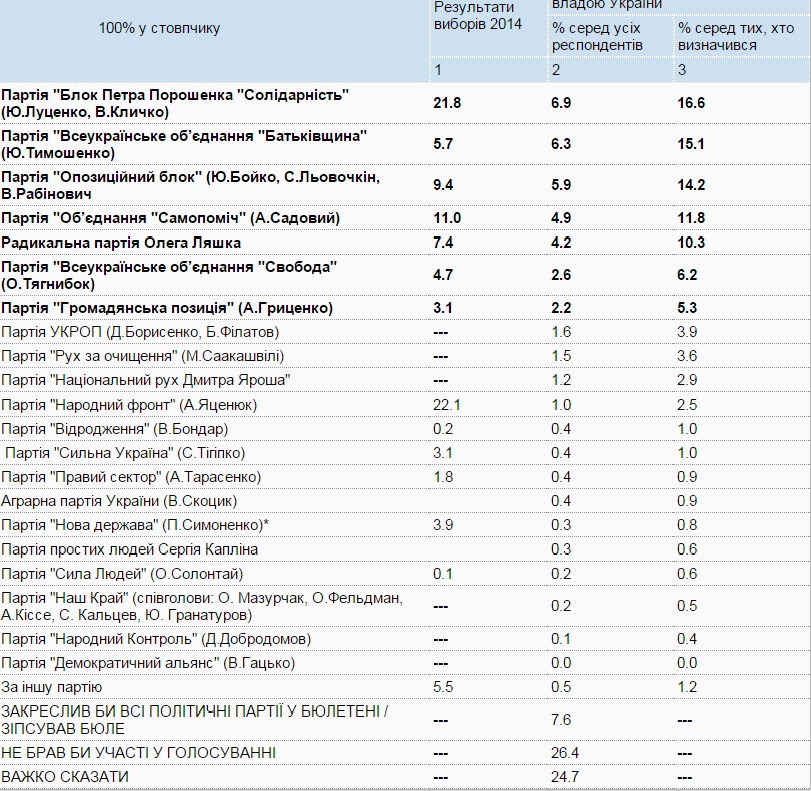Select the "Батьківщина" (Ю.Тимошенко) party name
Screen dimensions: 811x791
tap(185, 144)
